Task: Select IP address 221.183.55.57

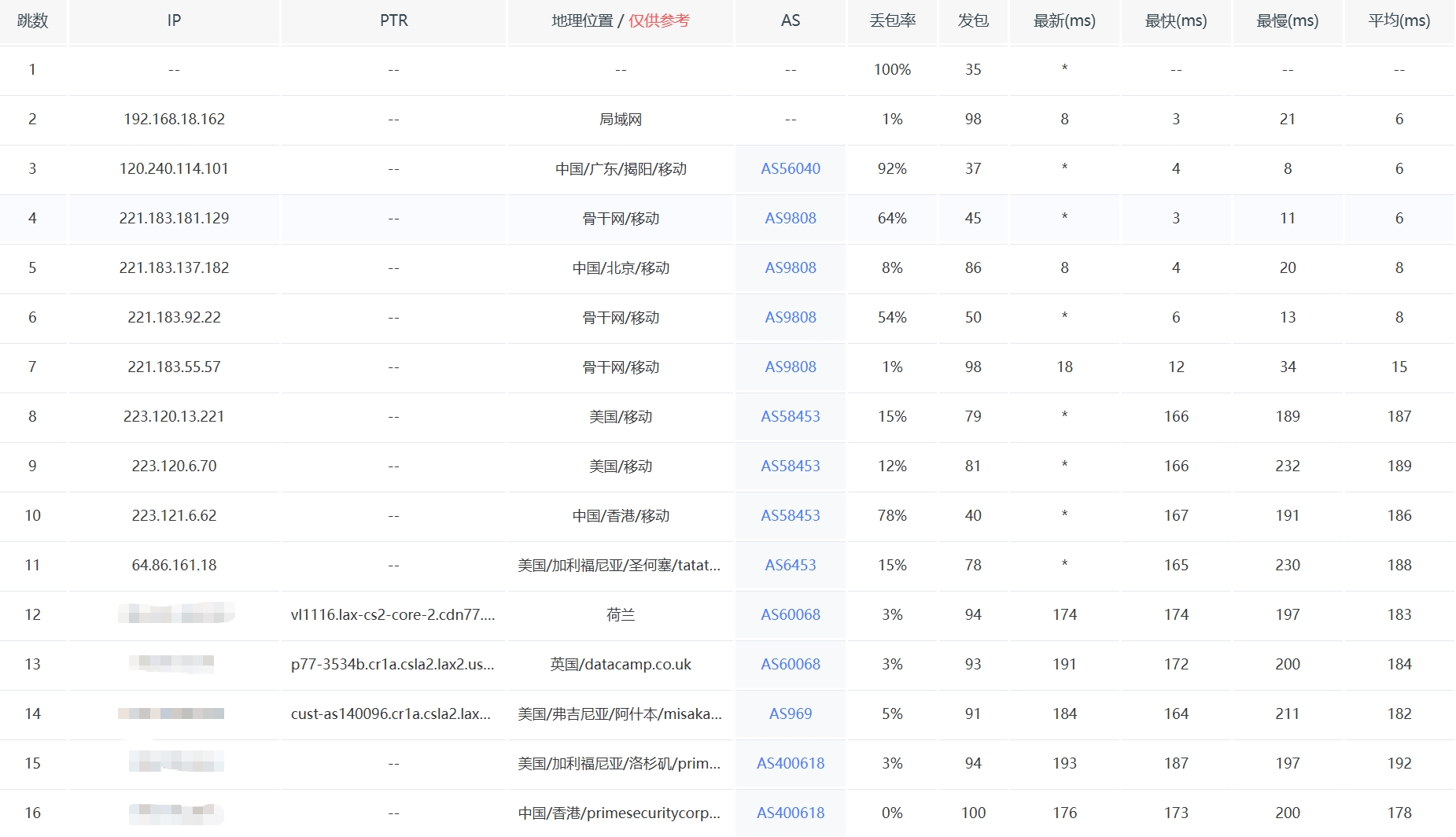Action: (x=174, y=367)
